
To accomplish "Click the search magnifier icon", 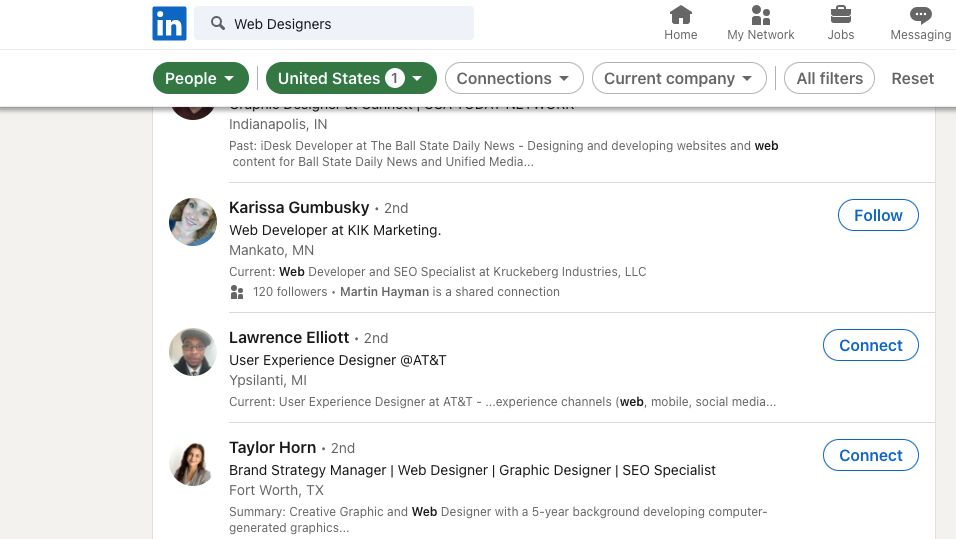I will point(217,23).
